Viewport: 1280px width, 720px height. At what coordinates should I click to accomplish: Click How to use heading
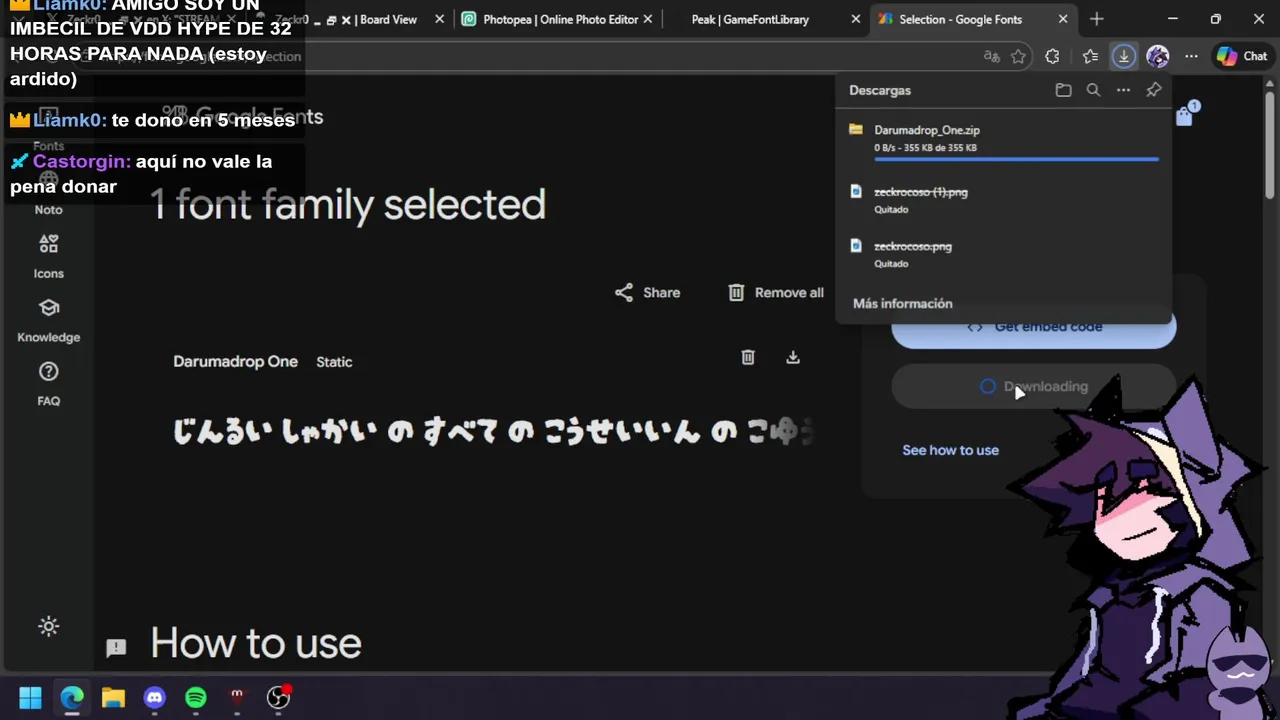(x=256, y=643)
